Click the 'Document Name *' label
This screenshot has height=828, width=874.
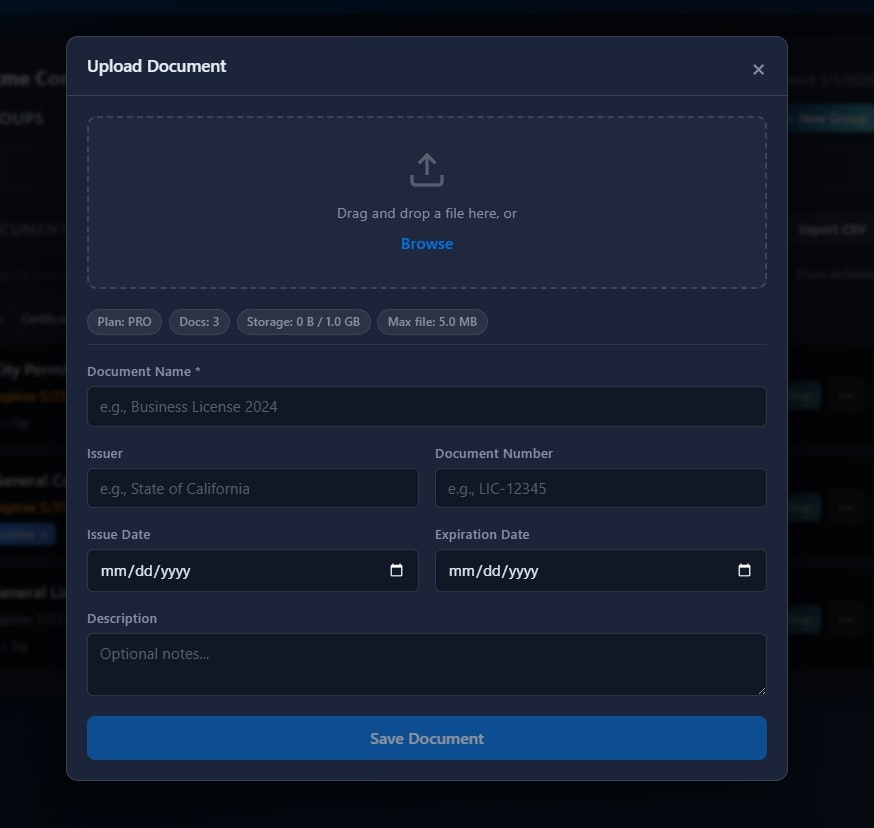point(144,371)
